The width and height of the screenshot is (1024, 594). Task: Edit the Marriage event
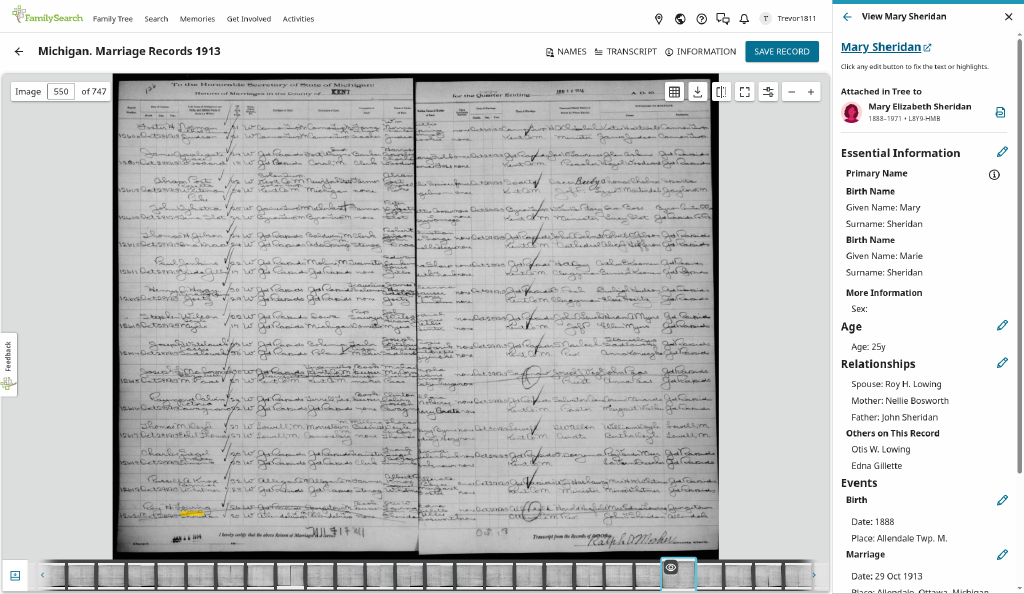1002,555
